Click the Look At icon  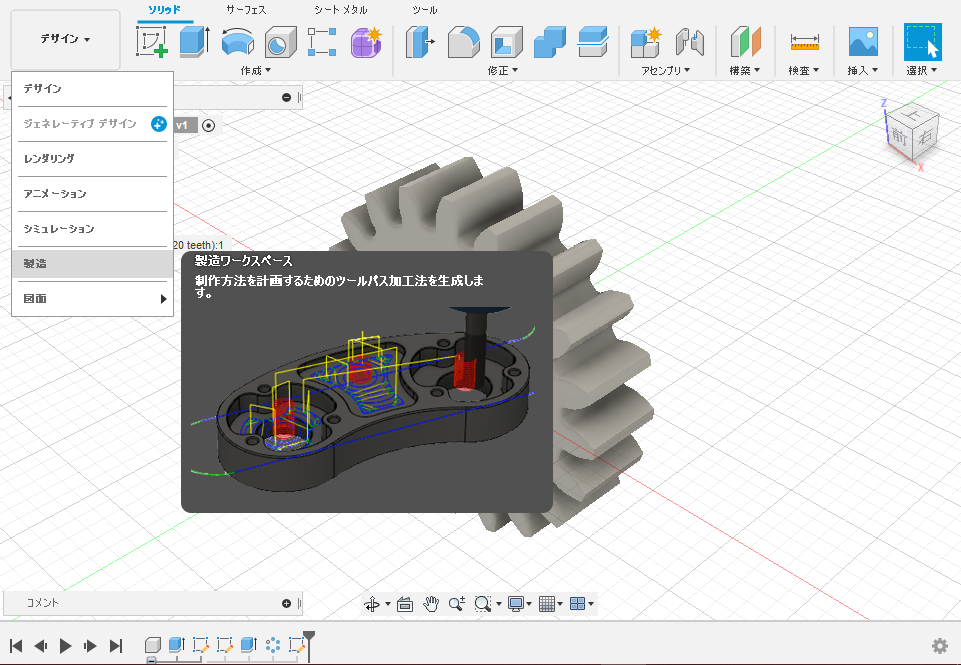pyautogui.click(x=405, y=604)
